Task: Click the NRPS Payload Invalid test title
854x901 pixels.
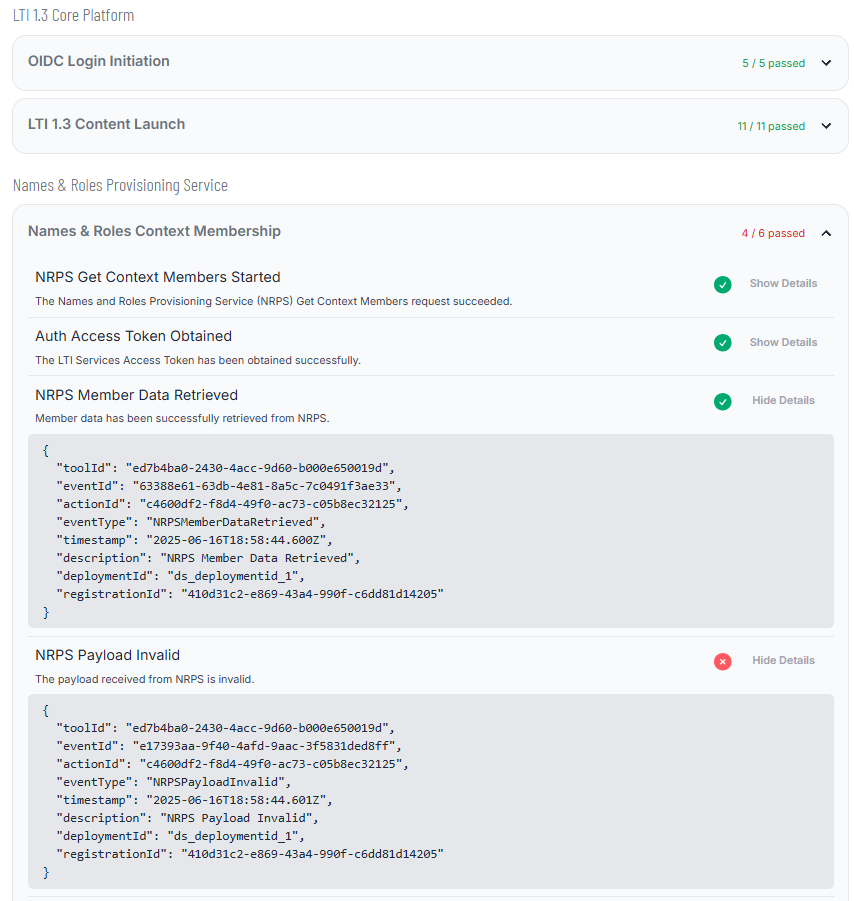Action: (107, 656)
